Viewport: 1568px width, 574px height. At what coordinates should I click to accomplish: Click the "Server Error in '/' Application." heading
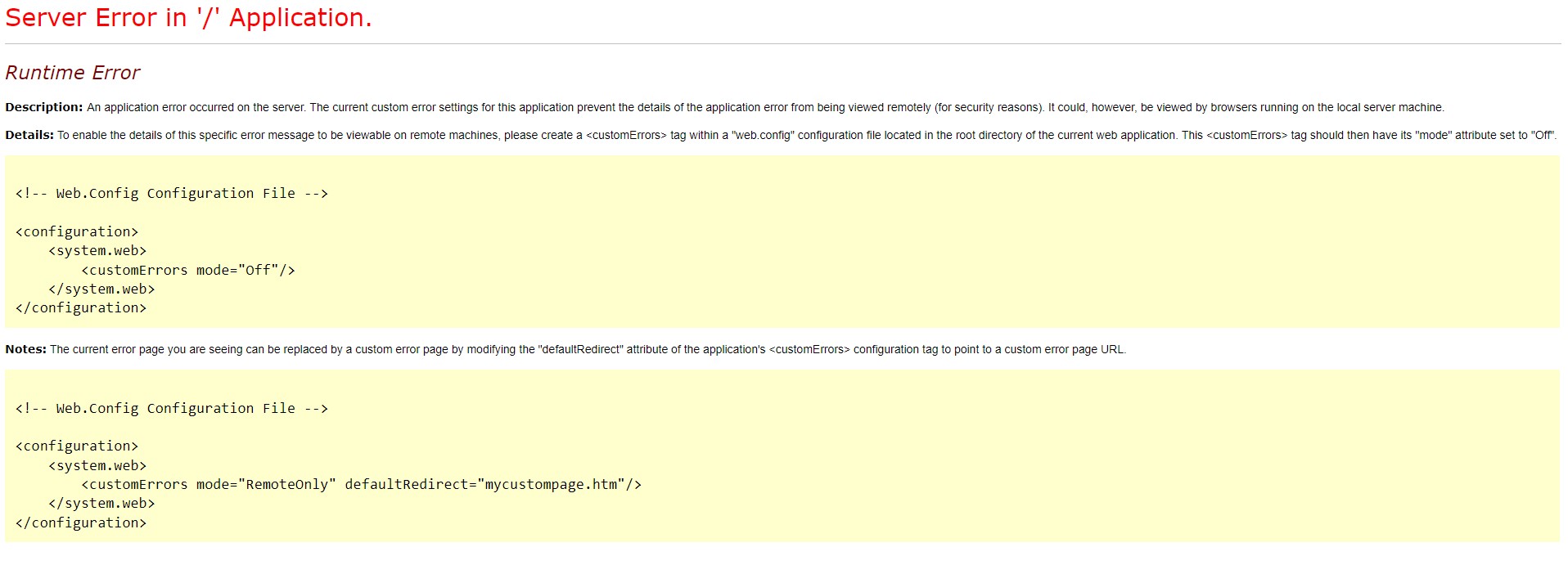188,18
